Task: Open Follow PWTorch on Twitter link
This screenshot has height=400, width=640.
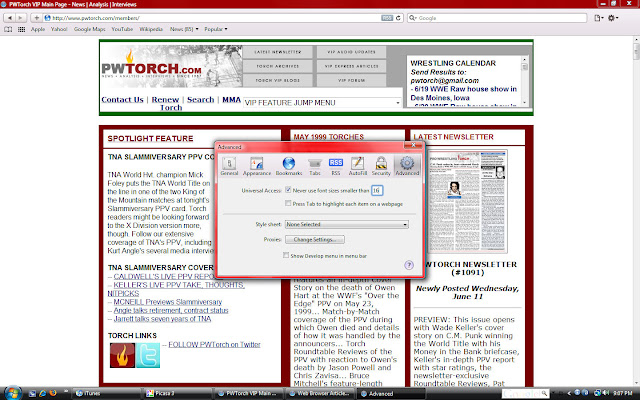Action: 214,344
